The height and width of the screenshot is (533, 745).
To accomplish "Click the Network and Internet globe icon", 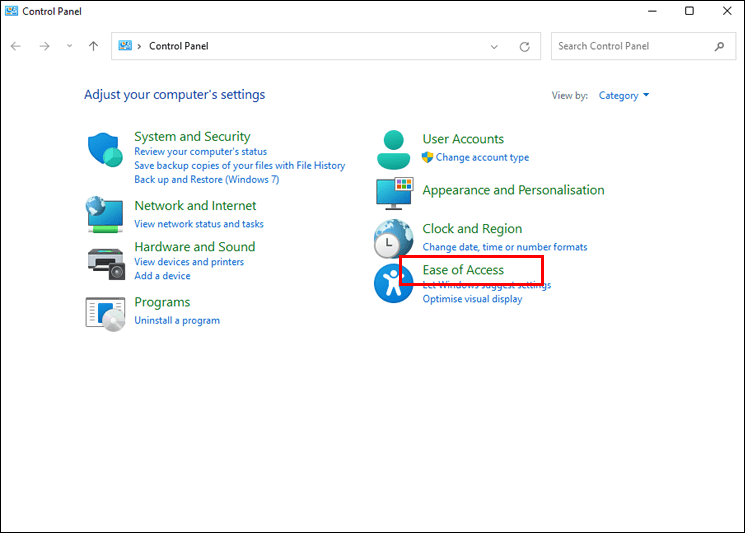I will tap(105, 213).
